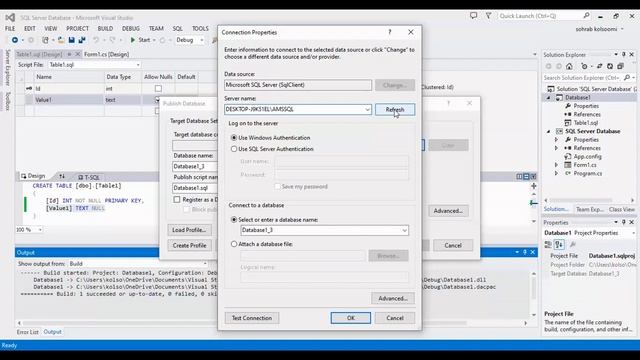Select App.config in Solution Explorer
The image size is (640, 360).
pyautogui.click(x=587, y=157)
